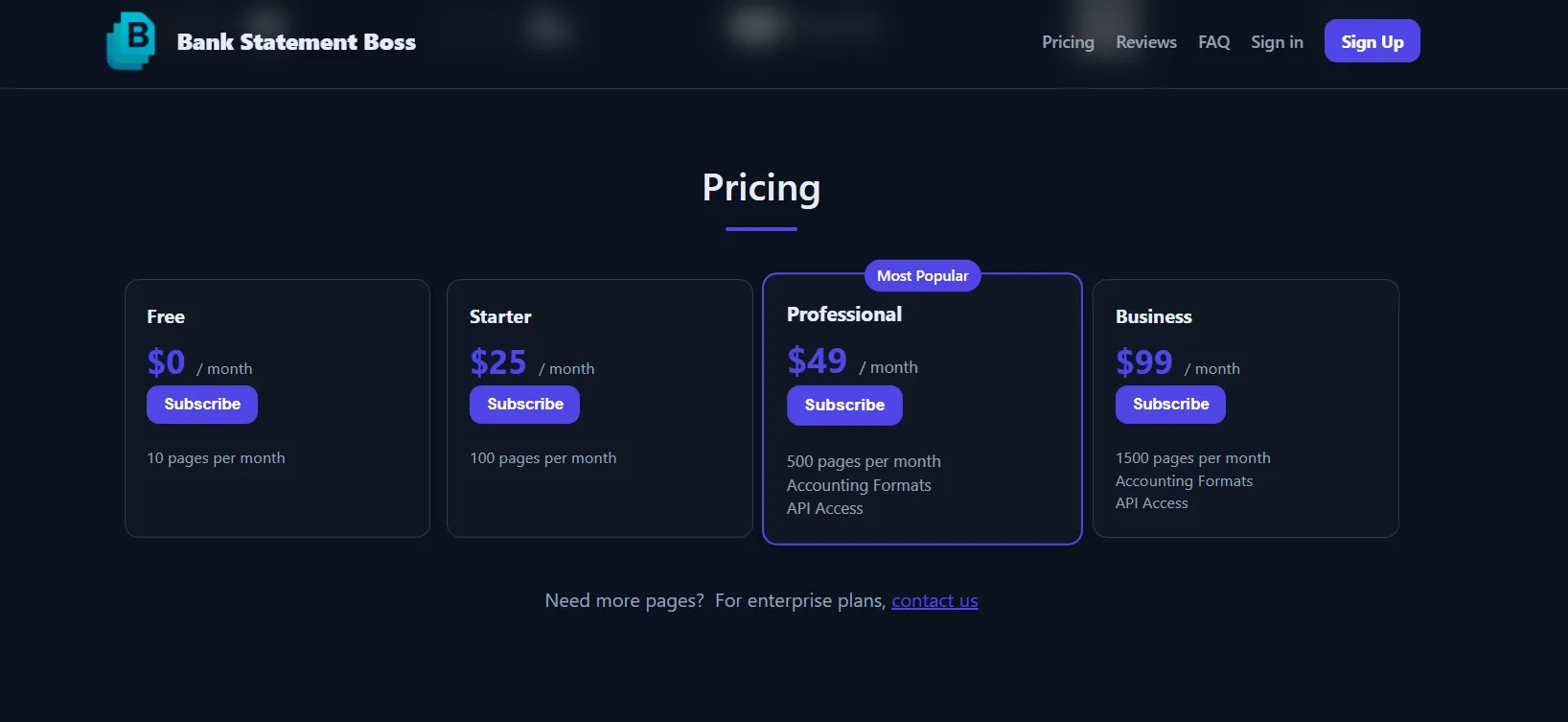The height and width of the screenshot is (722, 1568).
Task: Open the FAQ navigation link
Action: click(x=1213, y=42)
